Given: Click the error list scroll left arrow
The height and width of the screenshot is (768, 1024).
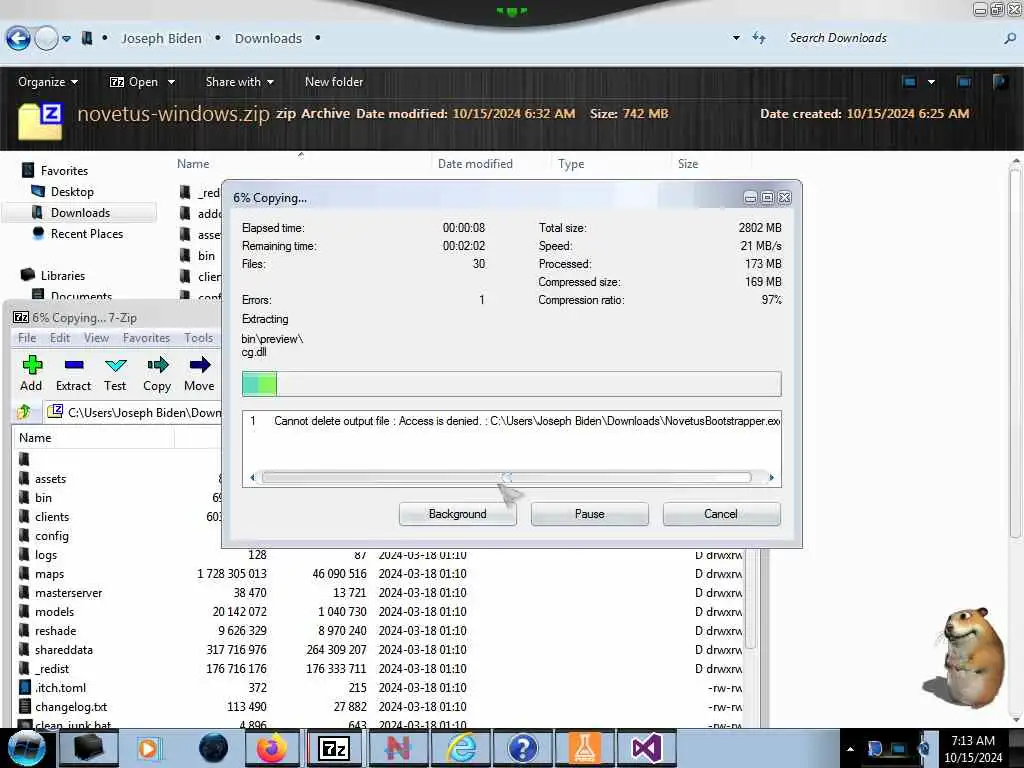Looking at the screenshot, I should (253, 477).
